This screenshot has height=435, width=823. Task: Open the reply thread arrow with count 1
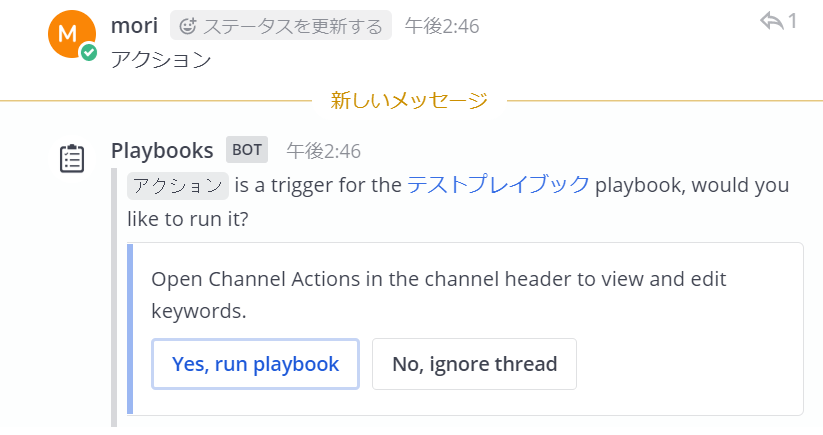click(x=778, y=21)
